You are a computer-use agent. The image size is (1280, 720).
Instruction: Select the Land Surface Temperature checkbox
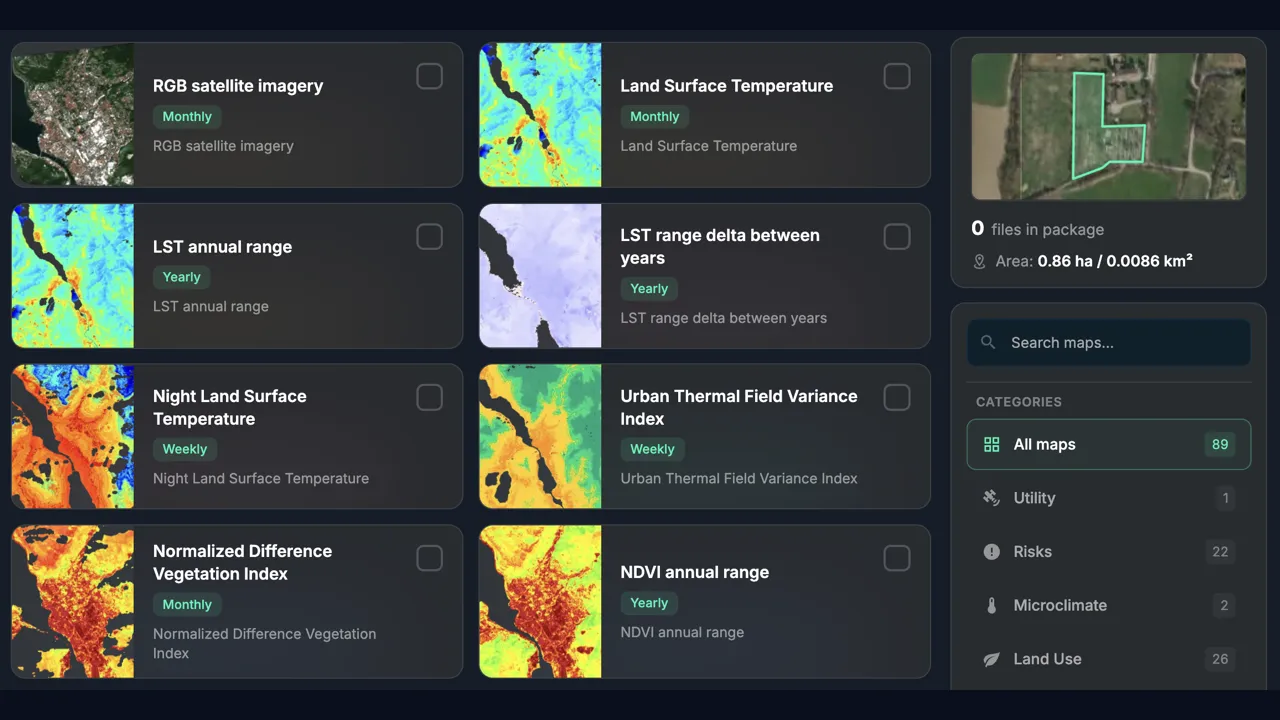(x=897, y=76)
